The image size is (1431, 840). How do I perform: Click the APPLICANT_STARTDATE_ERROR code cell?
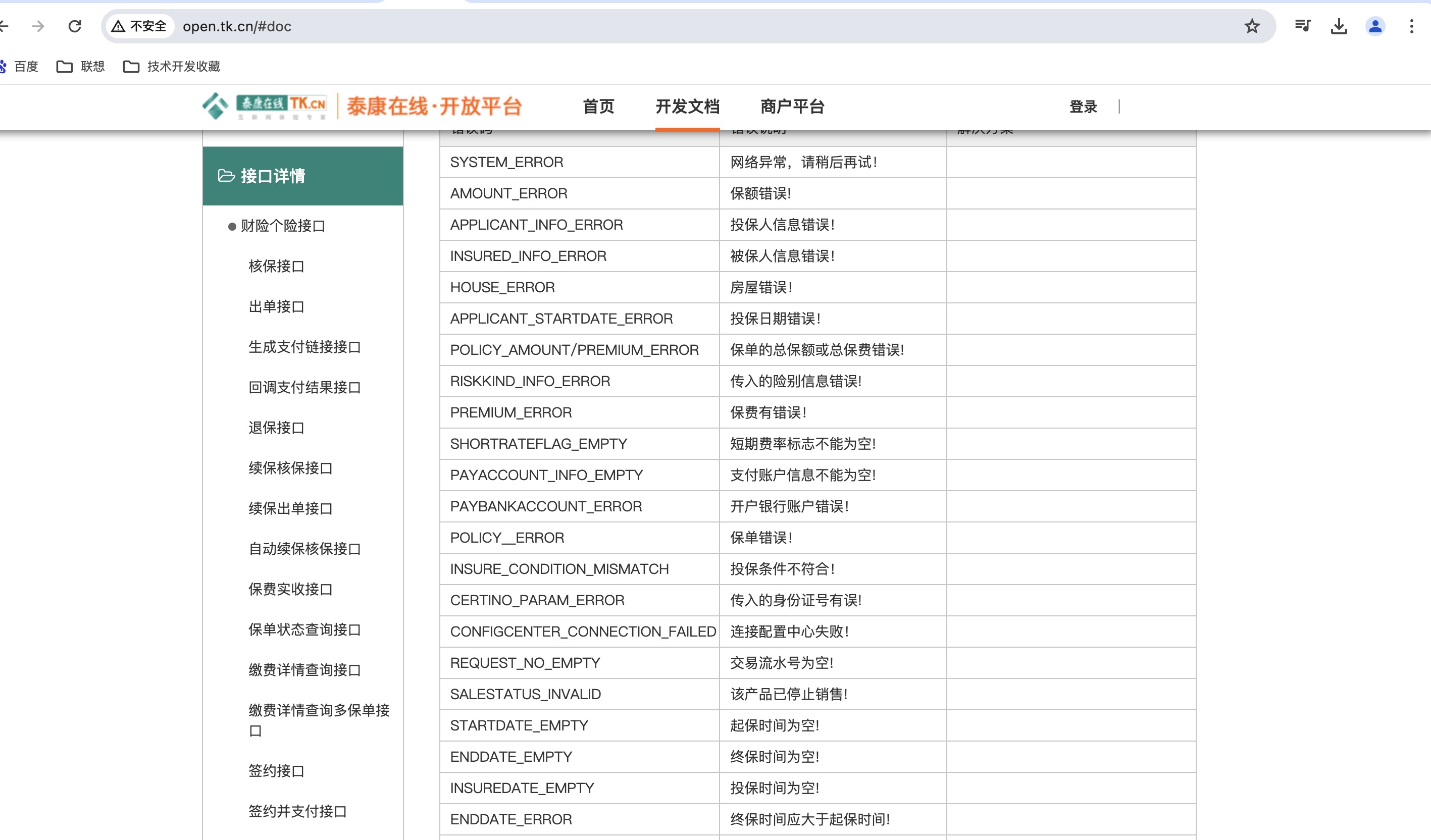(x=579, y=318)
